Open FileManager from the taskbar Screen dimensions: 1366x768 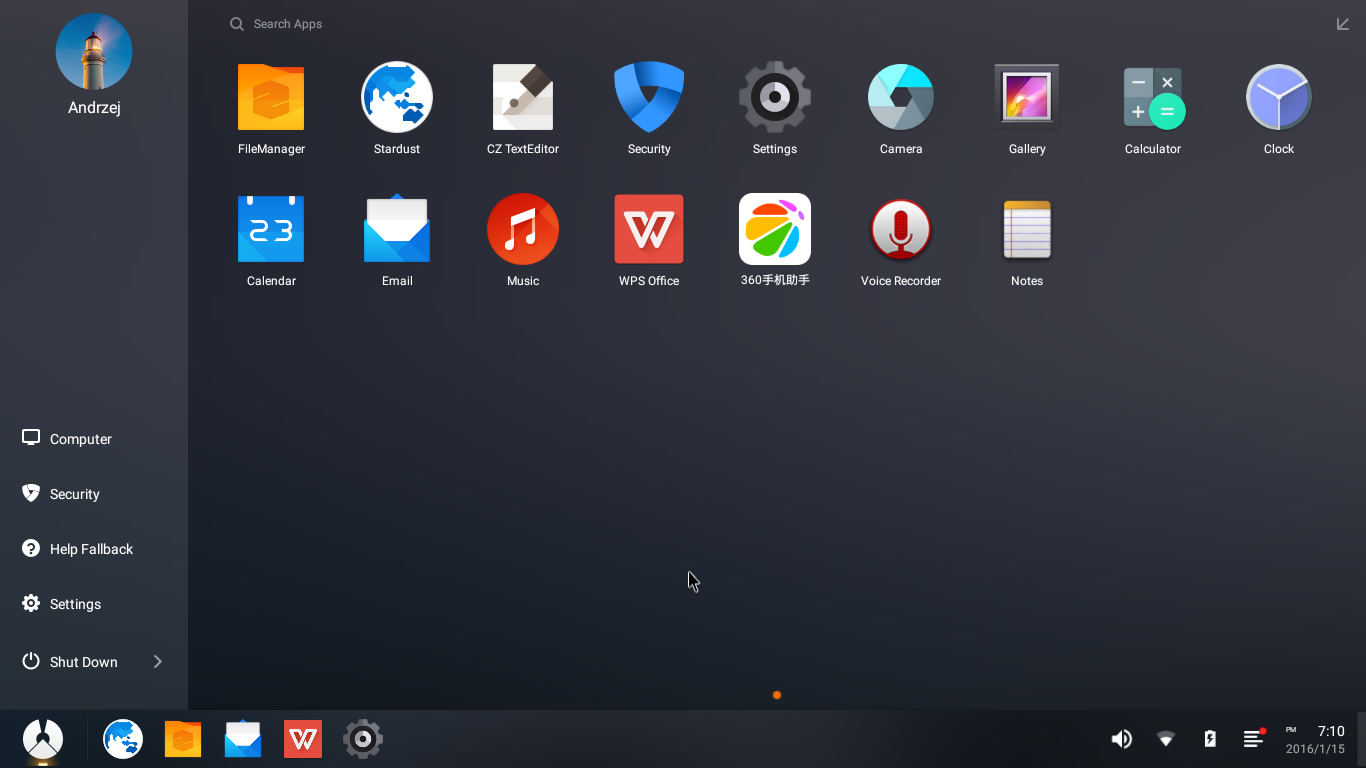(x=183, y=739)
